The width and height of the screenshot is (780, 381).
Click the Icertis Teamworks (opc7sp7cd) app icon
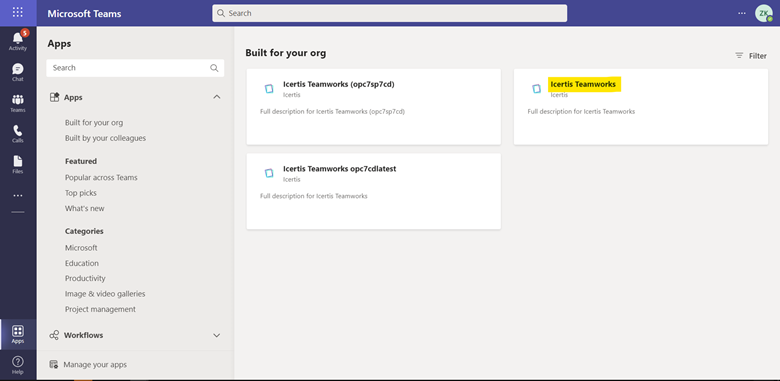[269, 89]
